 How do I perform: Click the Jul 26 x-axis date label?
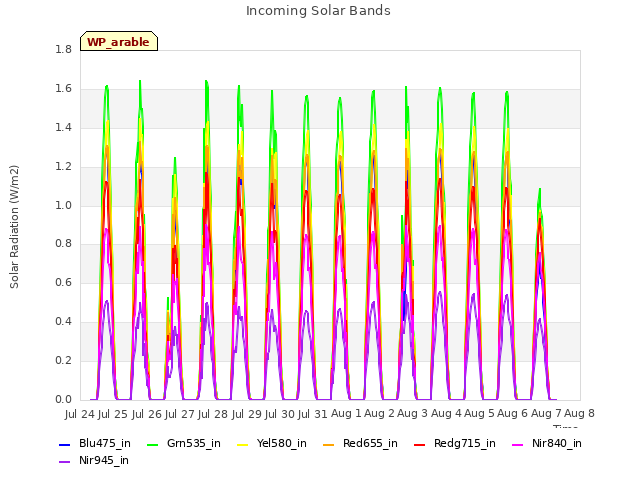click(x=147, y=414)
